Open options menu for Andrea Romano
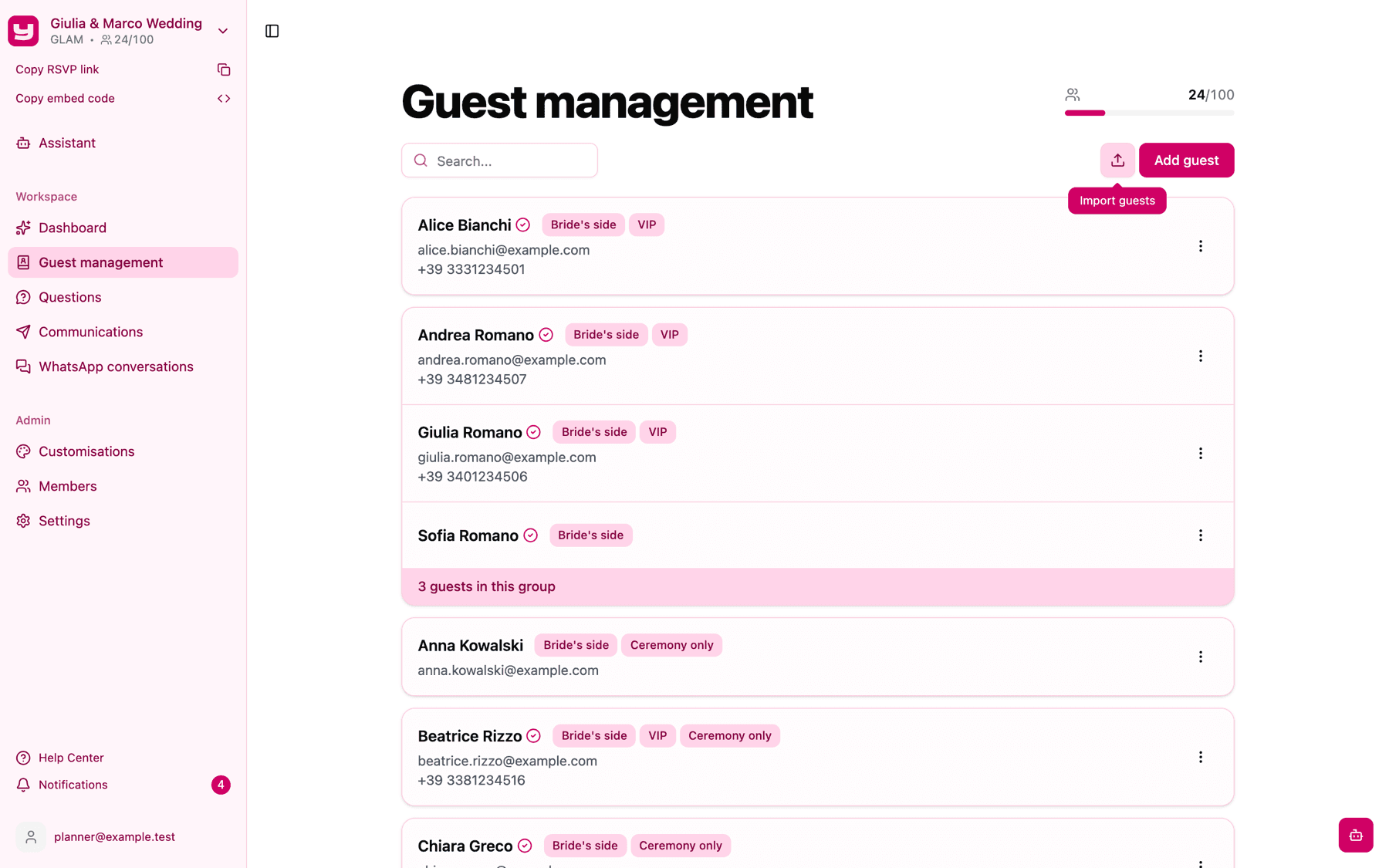This screenshot has width=1389, height=868. pyautogui.click(x=1201, y=356)
